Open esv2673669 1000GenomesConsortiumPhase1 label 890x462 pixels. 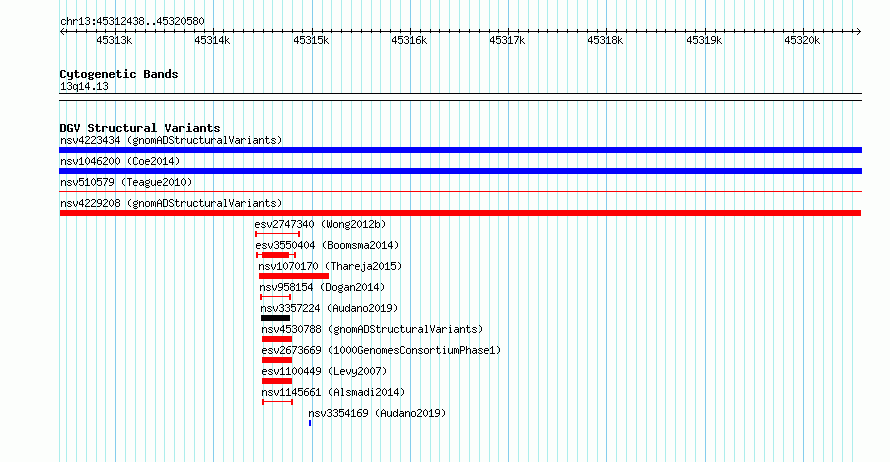381,350
